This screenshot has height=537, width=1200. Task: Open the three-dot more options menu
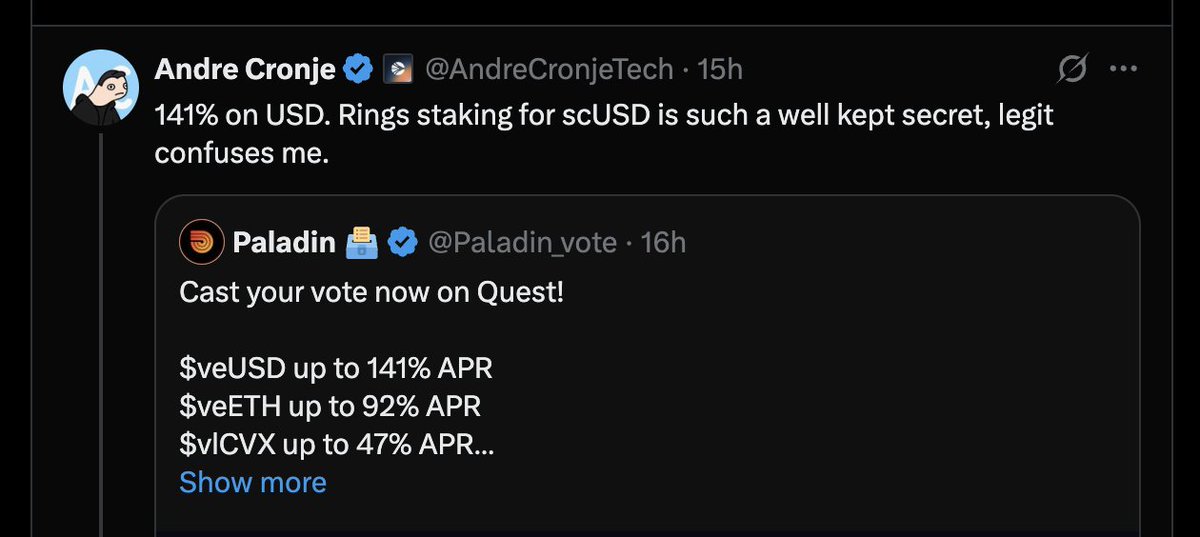pyautogui.click(x=1124, y=70)
